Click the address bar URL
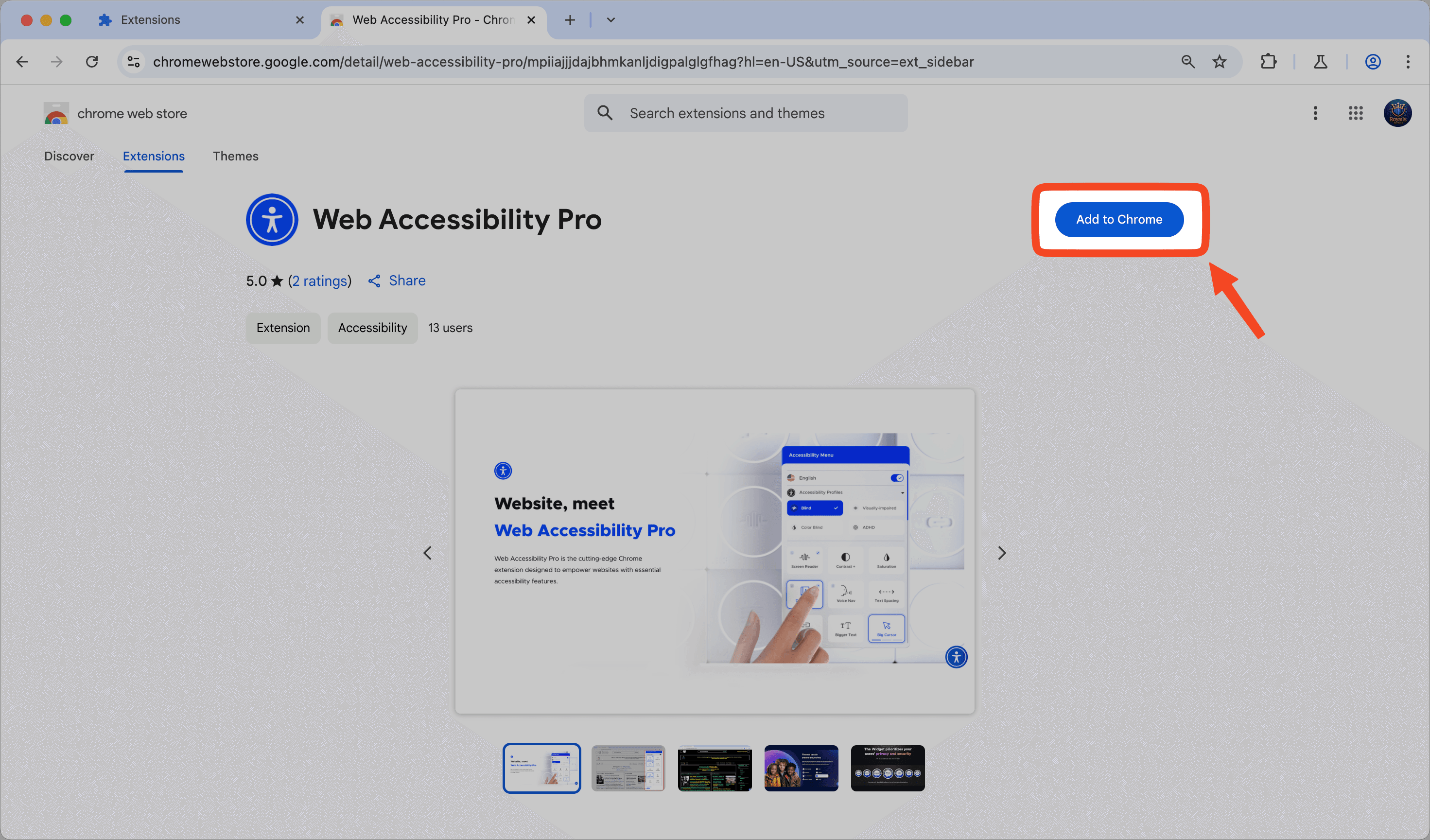Viewport: 1430px width, 840px height. [x=563, y=62]
